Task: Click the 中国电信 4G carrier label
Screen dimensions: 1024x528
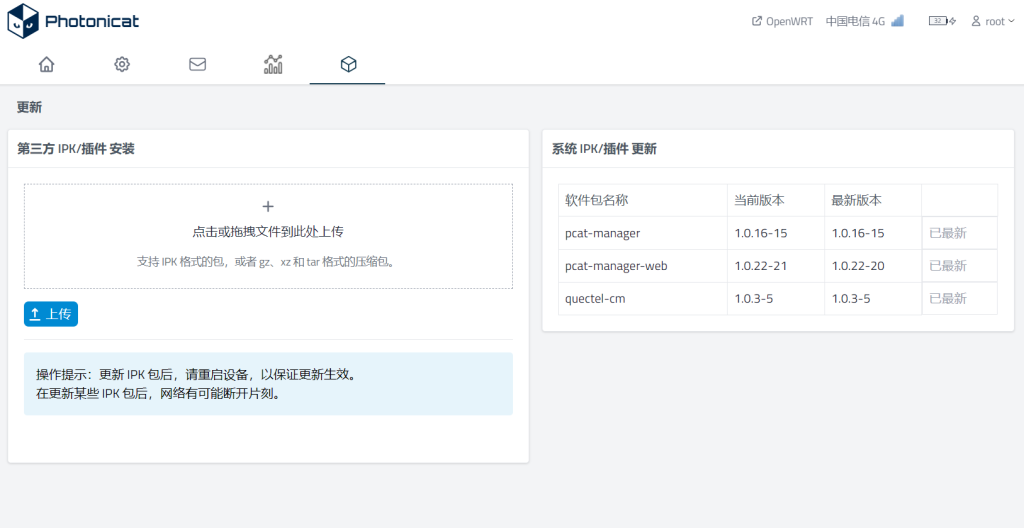Action: point(855,21)
